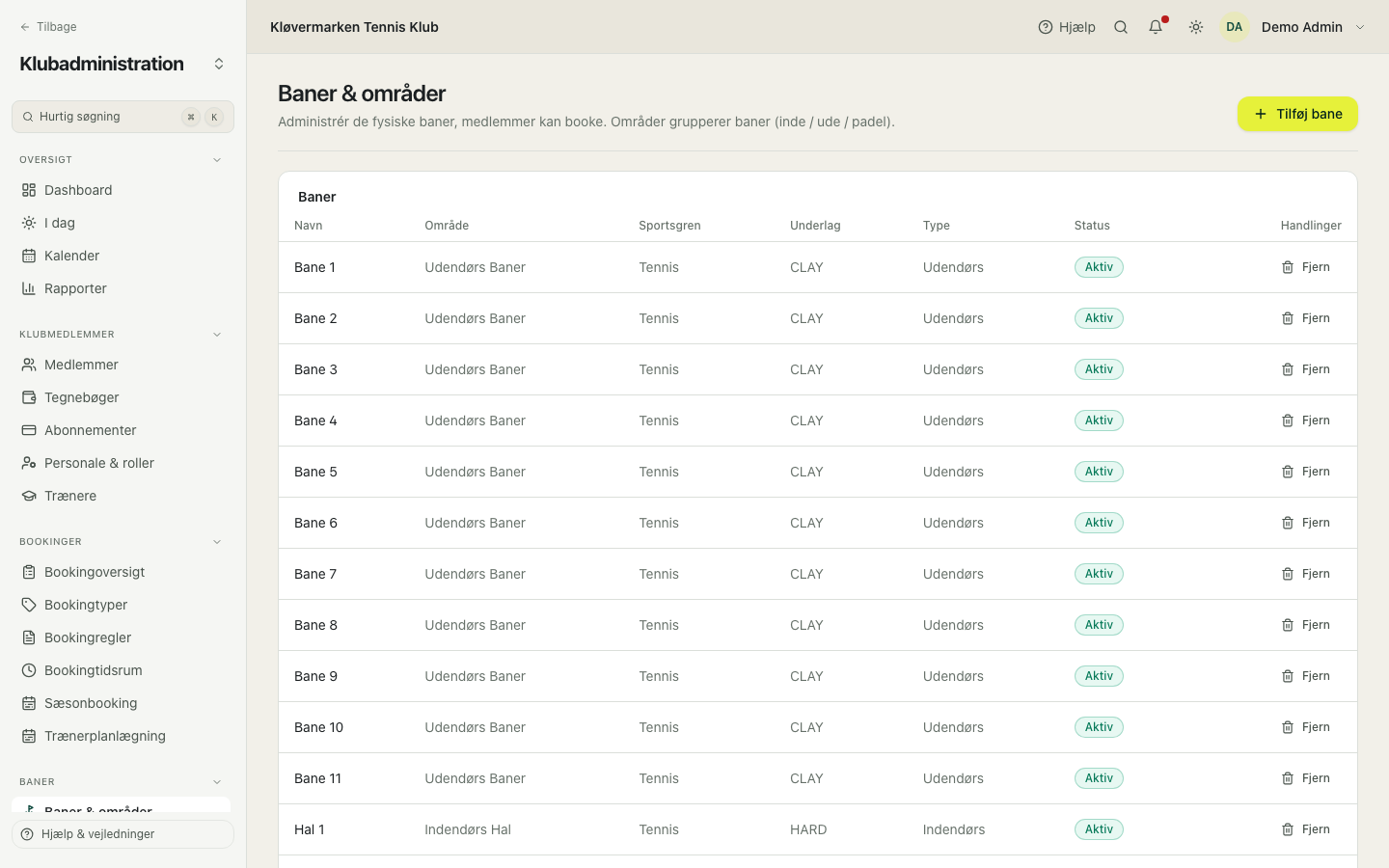Click Fjern for Bane 5
This screenshot has width=1389, height=868.
point(1306,472)
